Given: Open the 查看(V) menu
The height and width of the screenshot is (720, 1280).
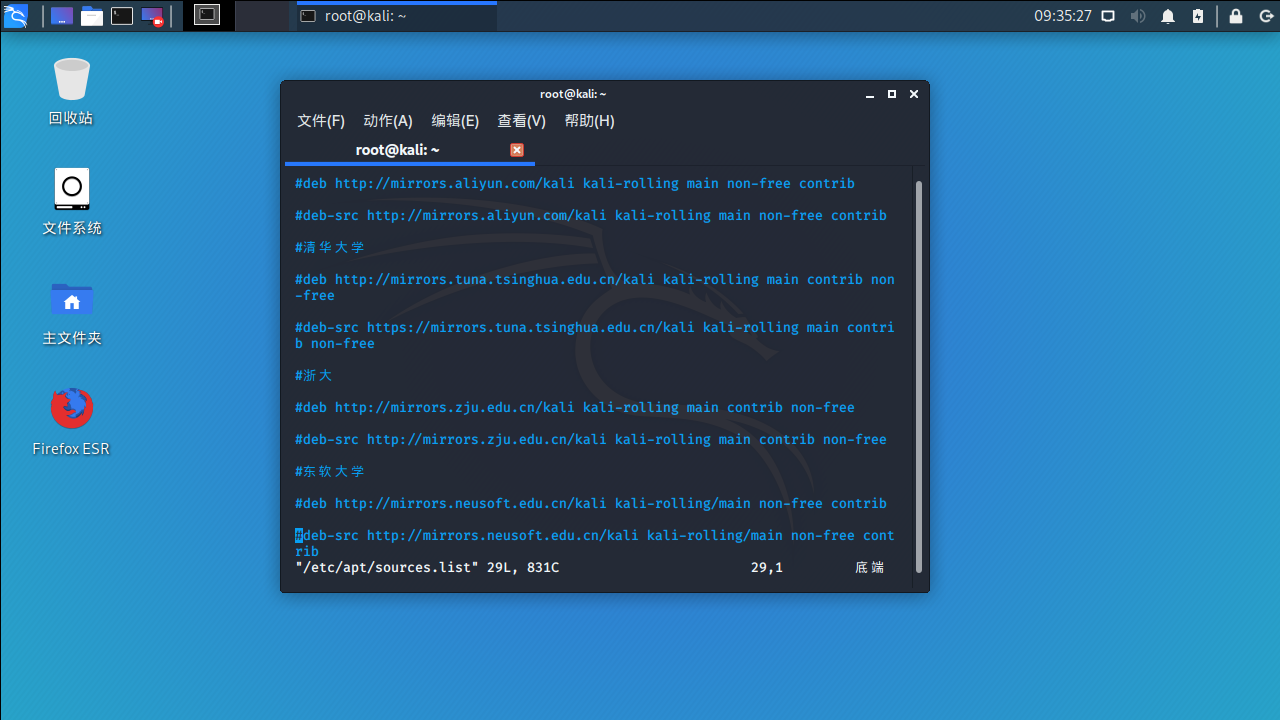Looking at the screenshot, I should click(520, 120).
